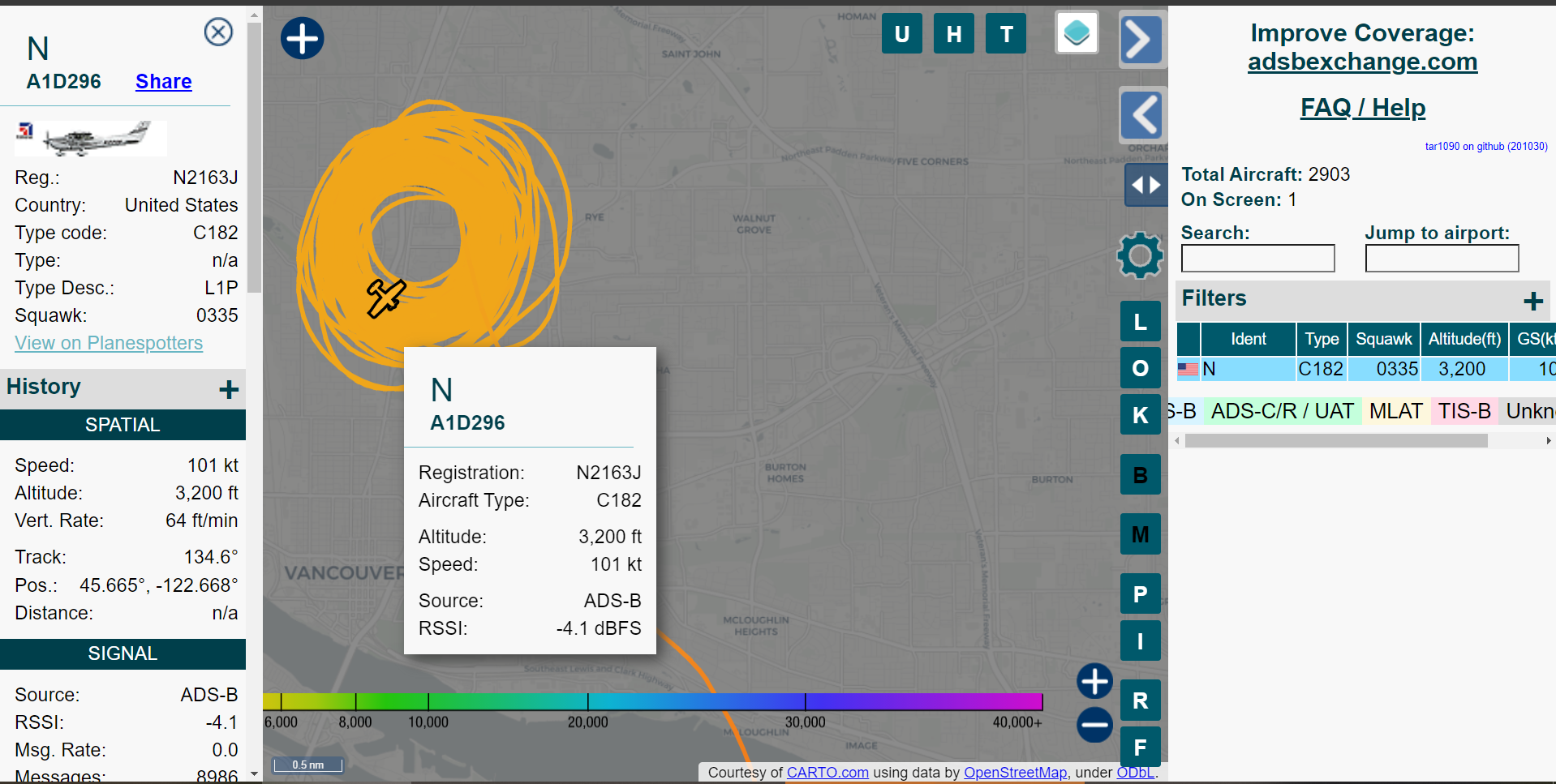Open tar1090 on github link
This screenshot has height=784, width=1556.
(x=1486, y=147)
